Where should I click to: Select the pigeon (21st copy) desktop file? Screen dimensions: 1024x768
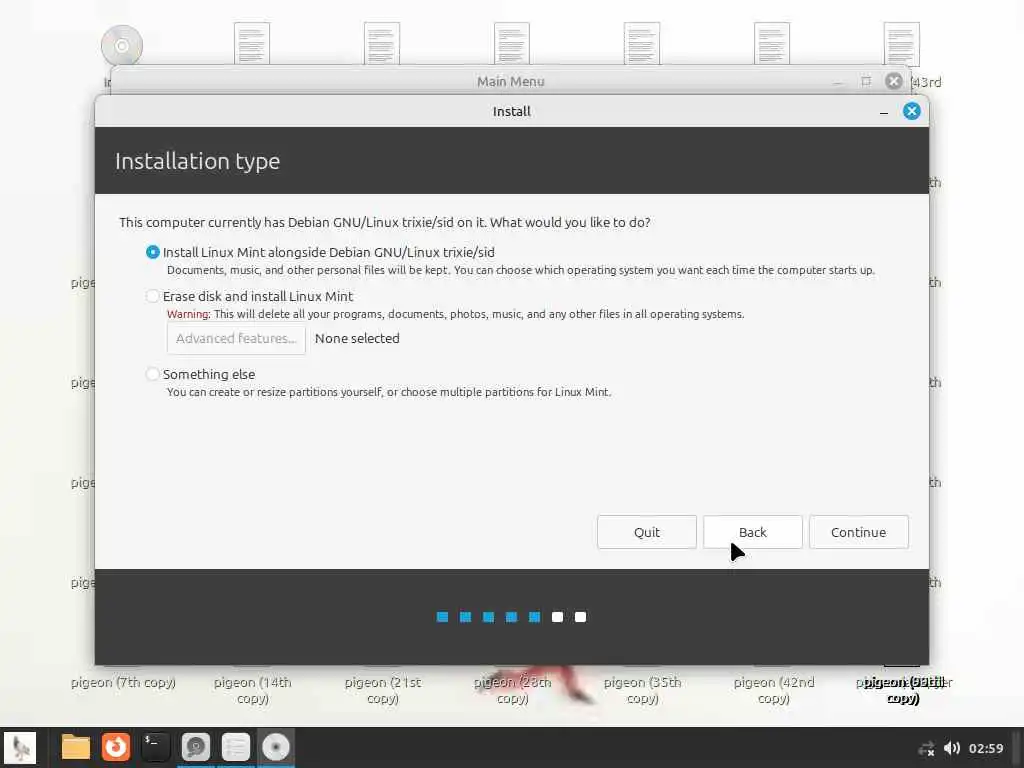click(383, 690)
